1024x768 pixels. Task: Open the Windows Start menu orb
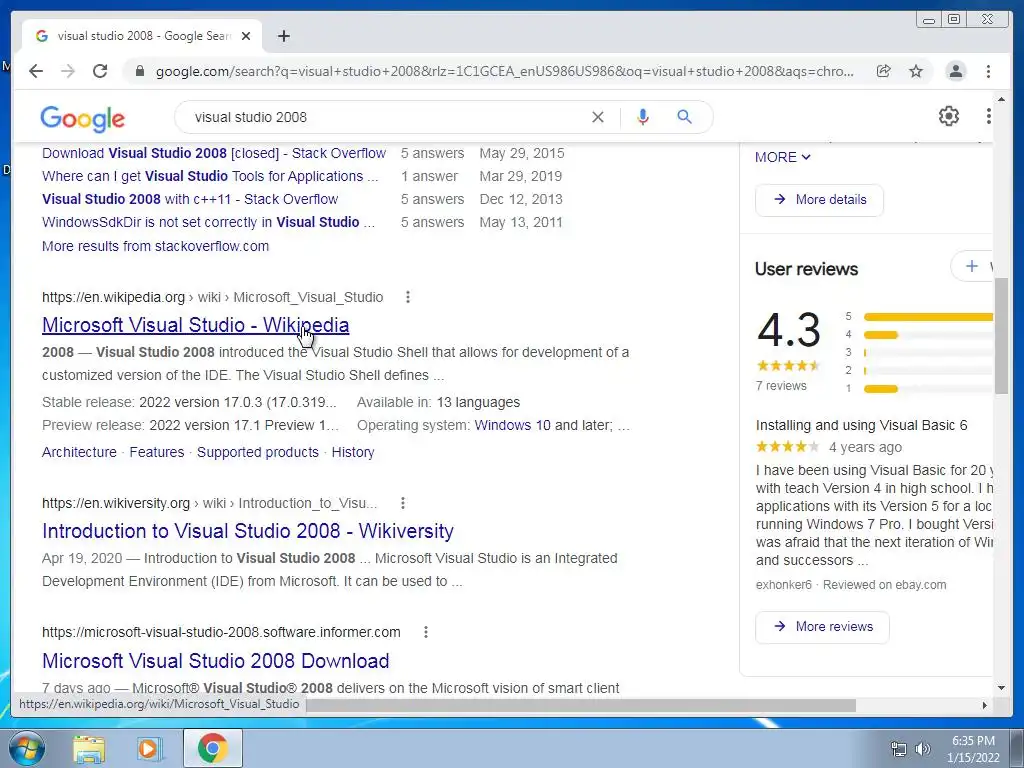(x=27, y=748)
